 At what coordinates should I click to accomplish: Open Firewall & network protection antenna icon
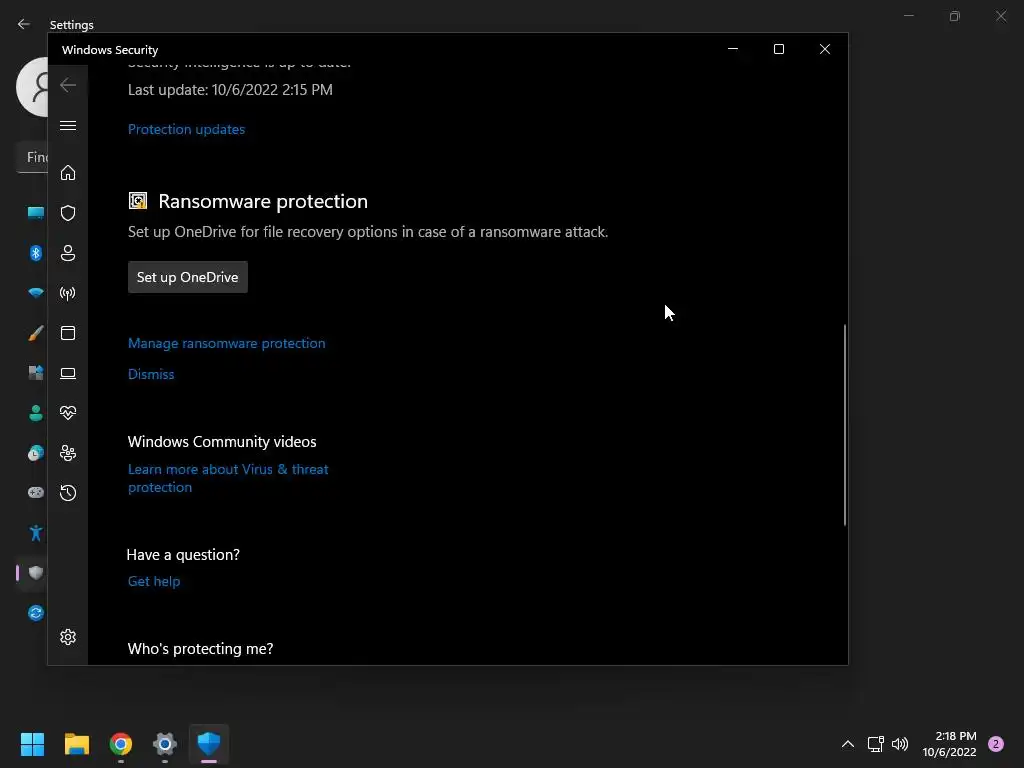68,293
